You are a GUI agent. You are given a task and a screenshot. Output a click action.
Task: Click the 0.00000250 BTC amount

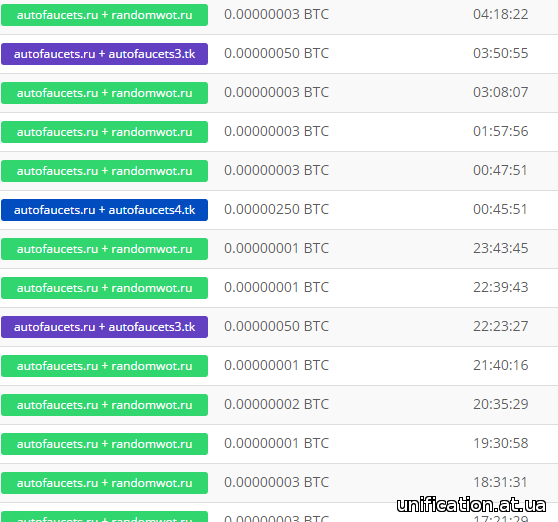tap(276, 209)
